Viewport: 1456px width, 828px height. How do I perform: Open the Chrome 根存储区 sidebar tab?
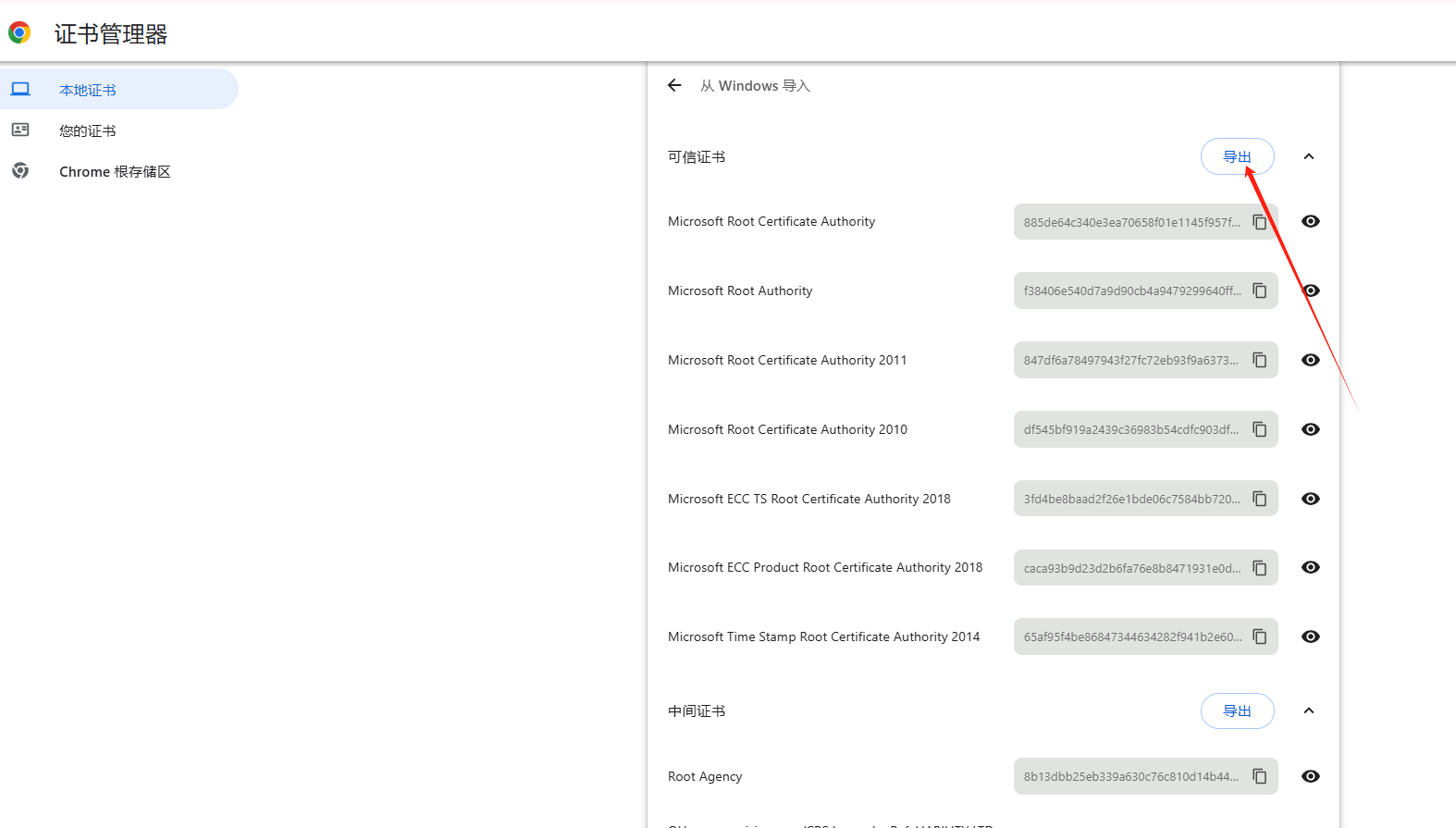pyautogui.click(x=118, y=171)
